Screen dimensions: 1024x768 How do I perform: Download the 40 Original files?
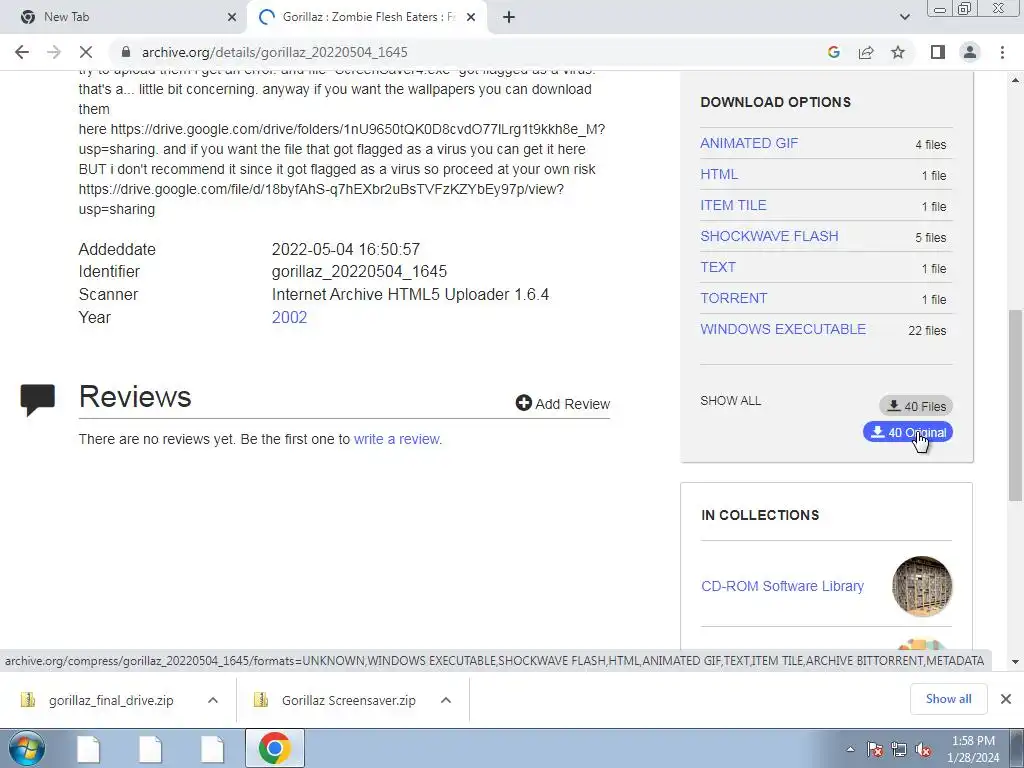pyautogui.click(x=908, y=432)
